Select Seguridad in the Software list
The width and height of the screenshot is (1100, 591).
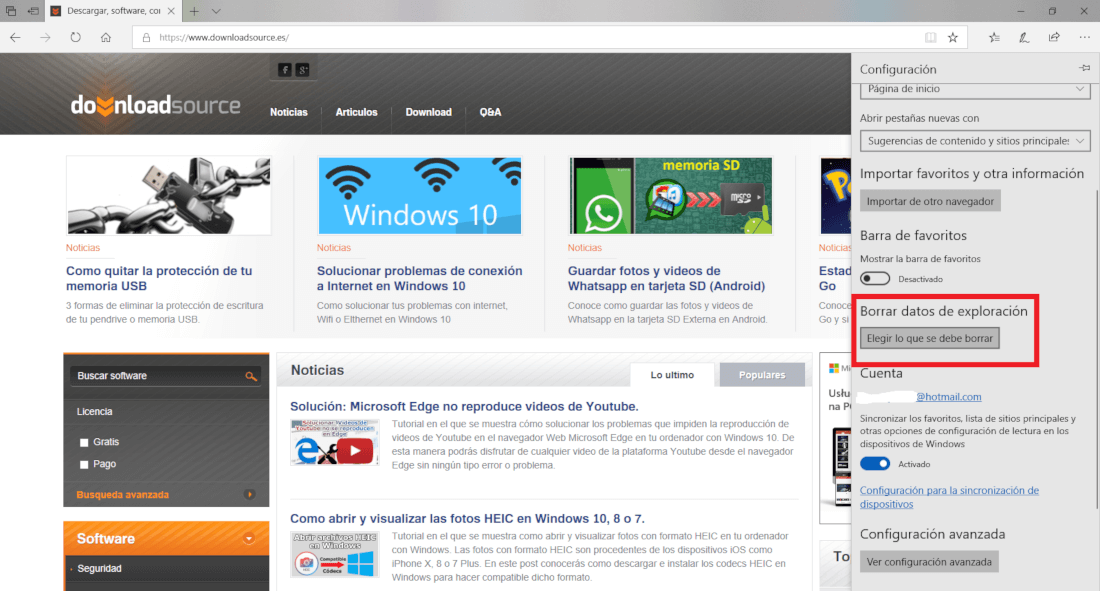pos(100,569)
